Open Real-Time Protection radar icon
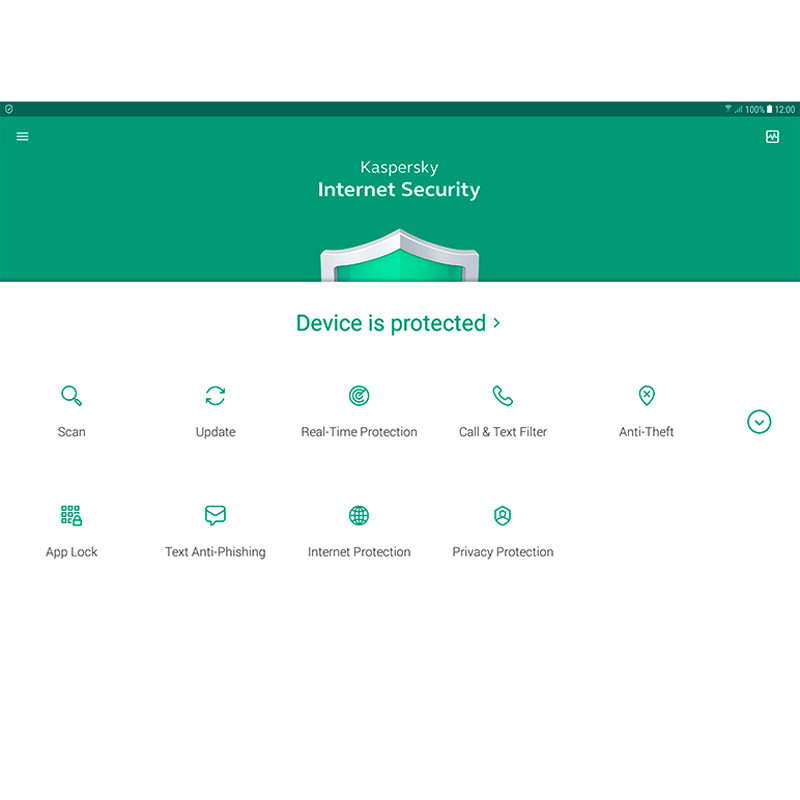 click(359, 395)
